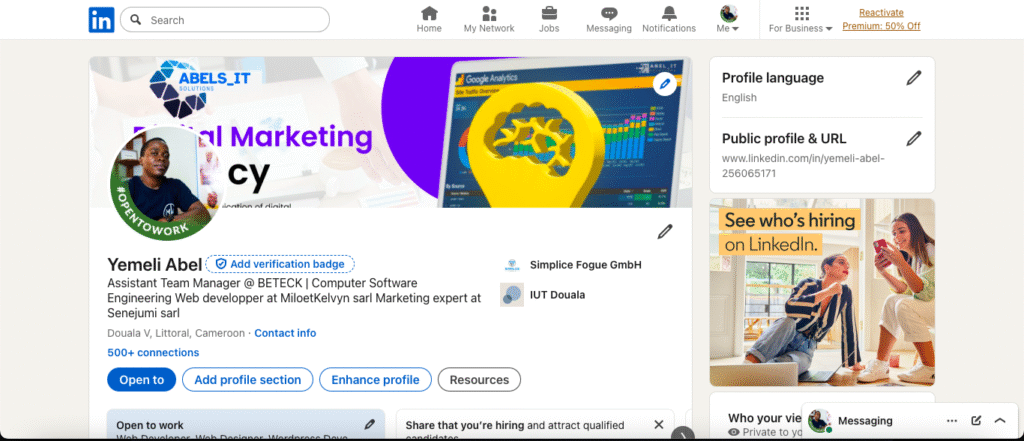This screenshot has height=441, width=1024.
Task: Dismiss the 'Share that you're hiring' card
Action: pos(658,425)
